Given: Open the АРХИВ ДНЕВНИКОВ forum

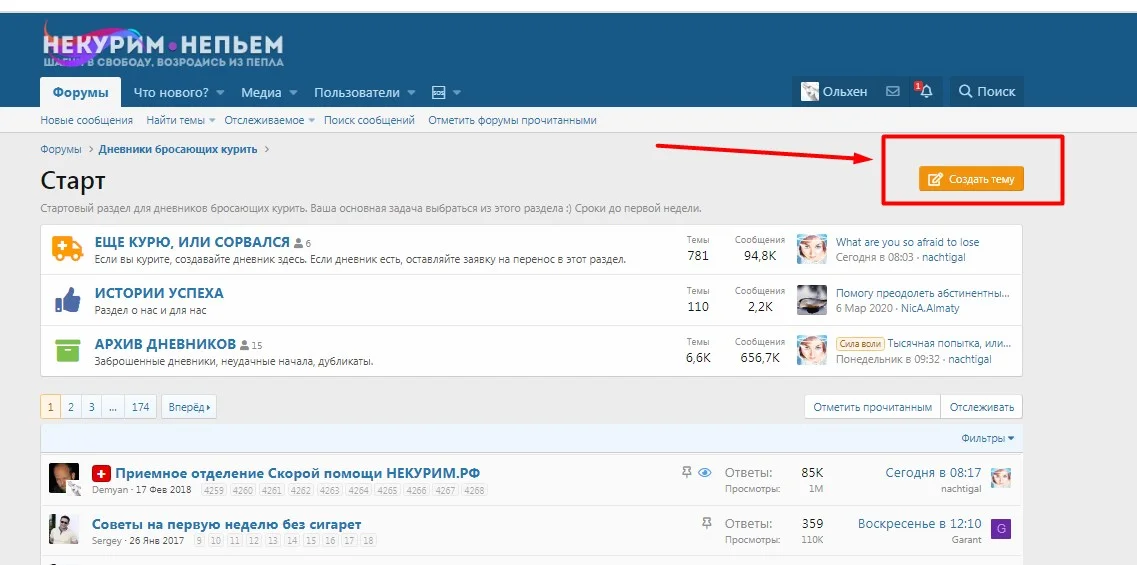Looking at the screenshot, I should 165,344.
